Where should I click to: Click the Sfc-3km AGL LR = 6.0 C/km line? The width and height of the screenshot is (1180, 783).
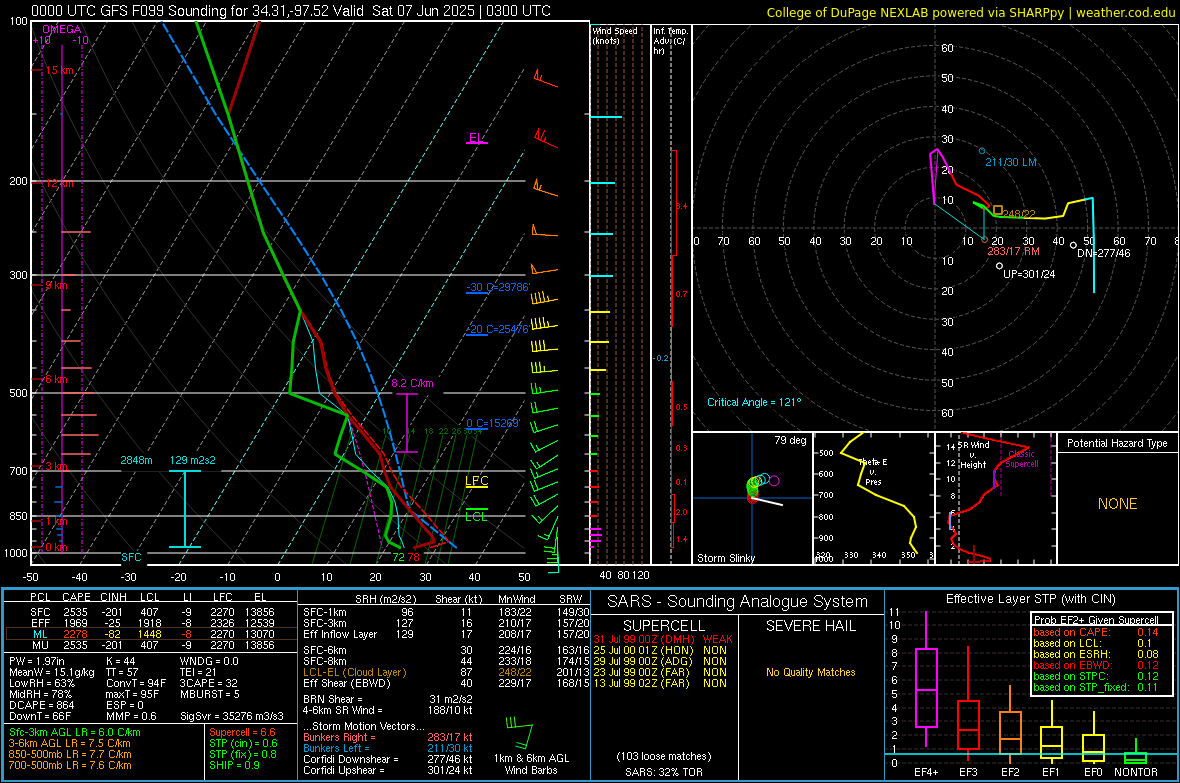(x=75, y=732)
